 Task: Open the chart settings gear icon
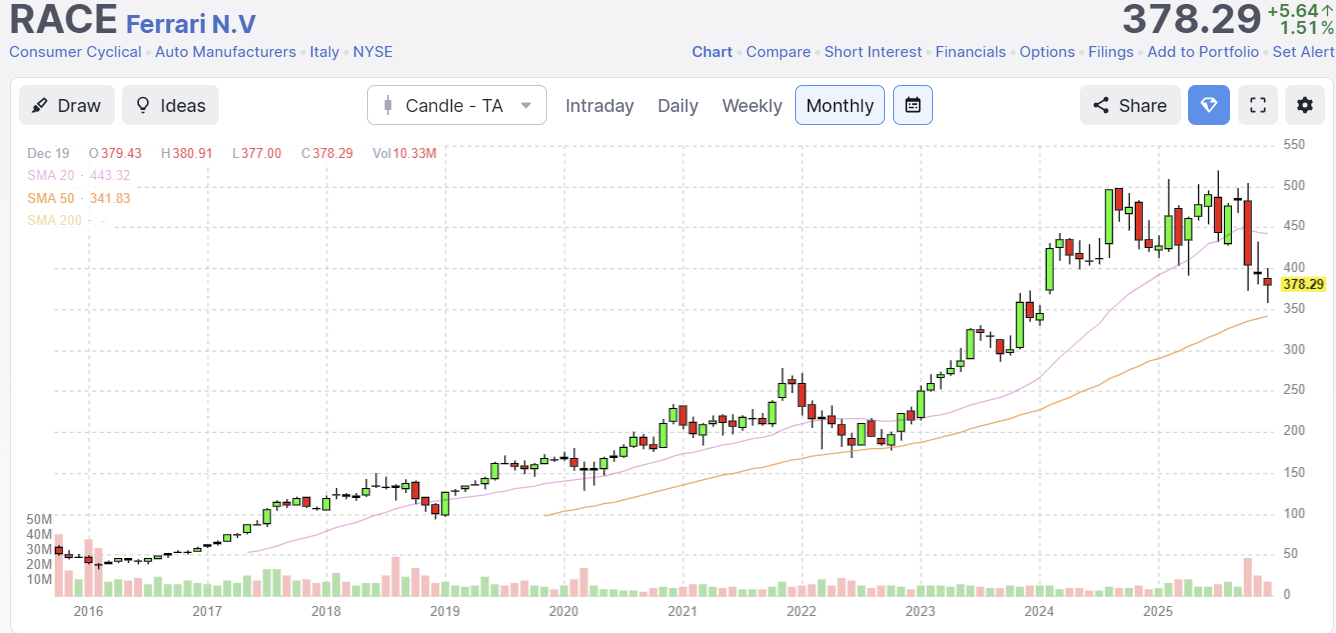click(x=1305, y=105)
